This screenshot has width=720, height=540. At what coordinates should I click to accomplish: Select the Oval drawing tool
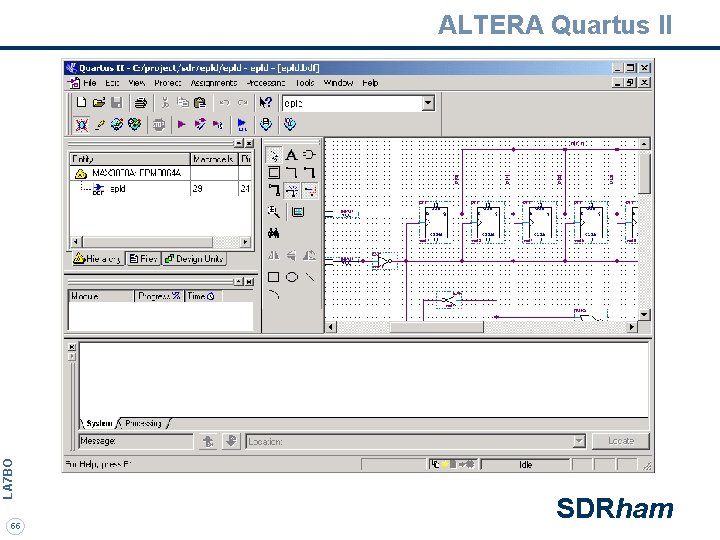pyautogui.click(x=292, y=277)
